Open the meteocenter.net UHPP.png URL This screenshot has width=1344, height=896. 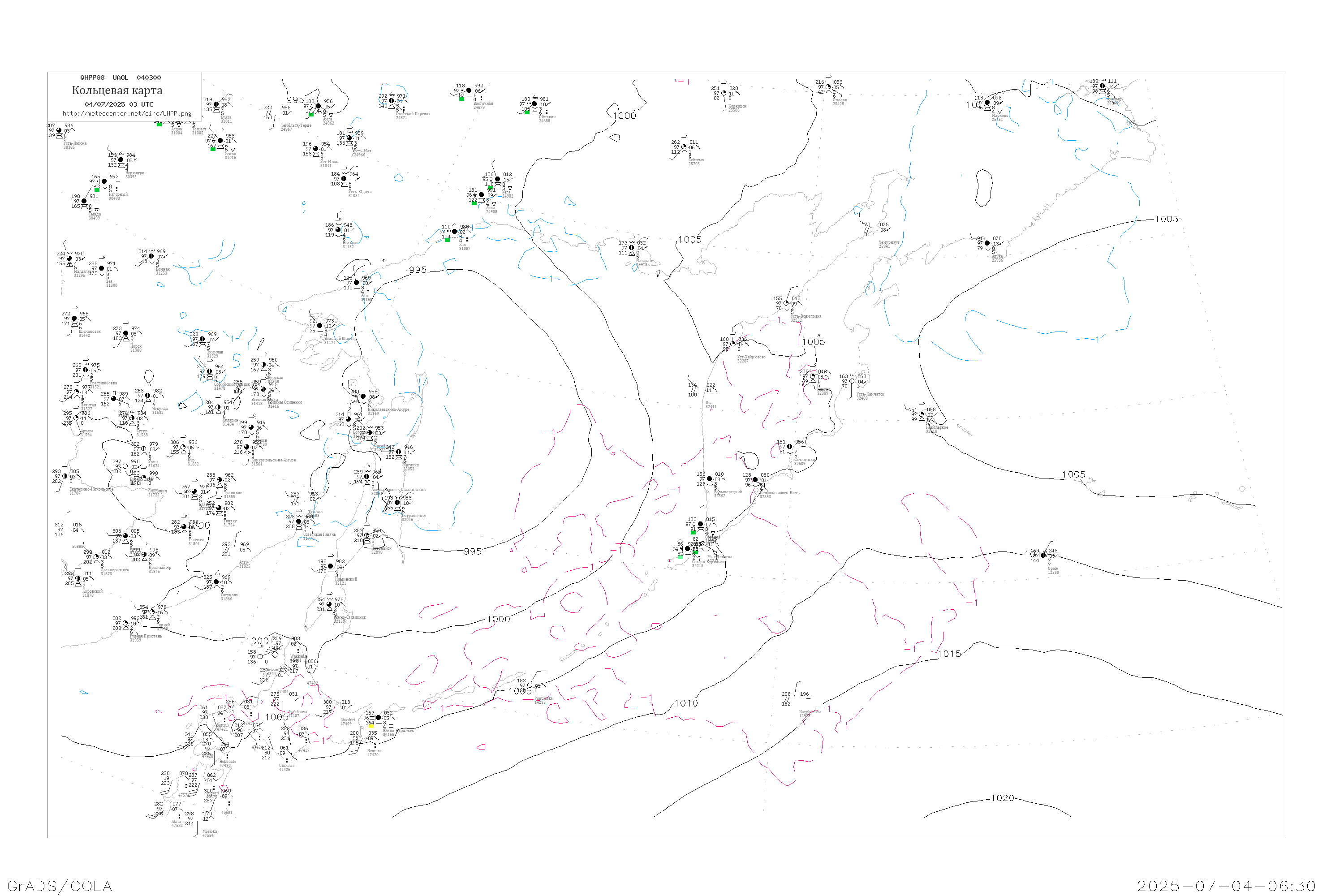pos(127,114)
